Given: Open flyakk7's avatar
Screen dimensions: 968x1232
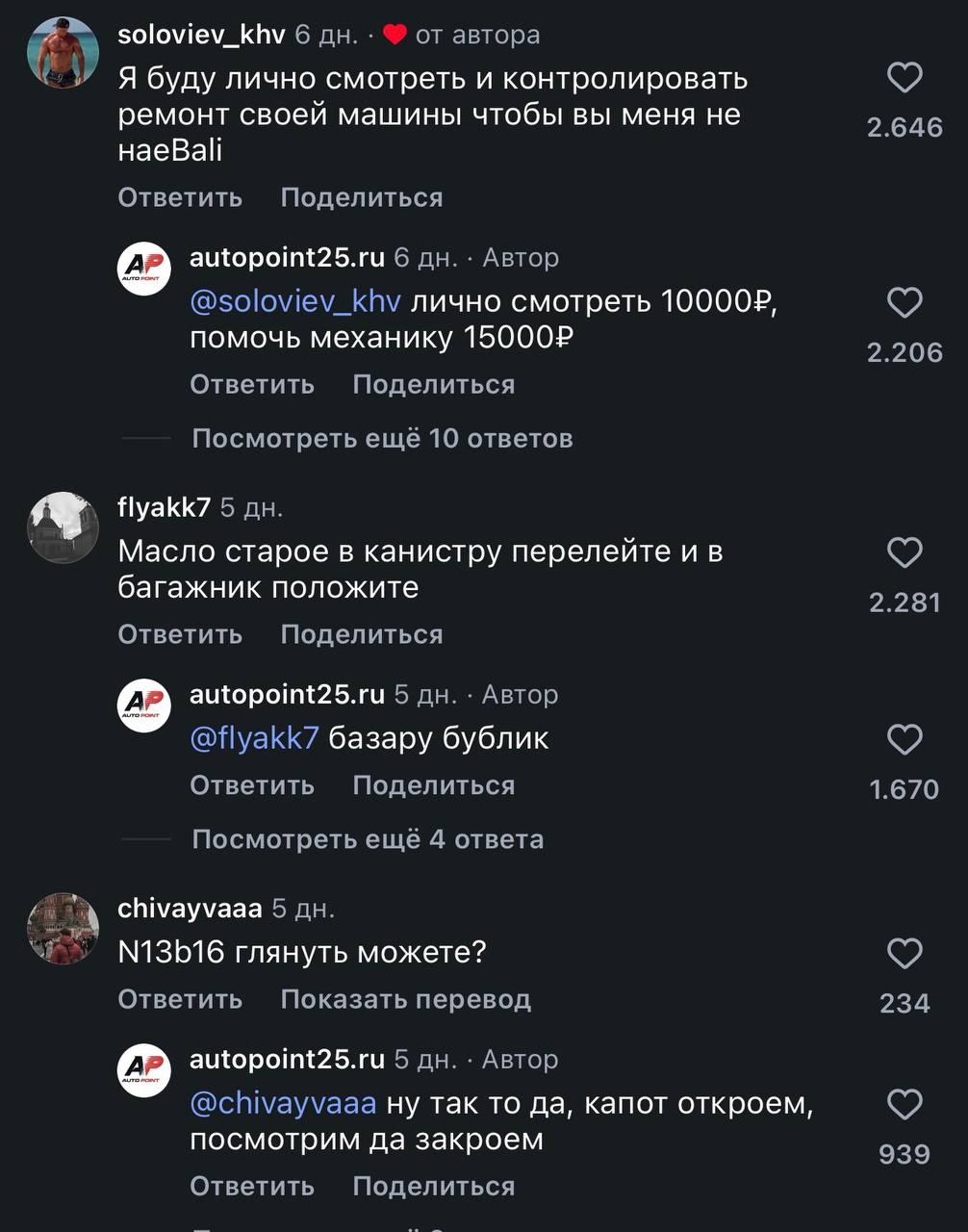Looking at the screenshot, I should pos(64,527).
